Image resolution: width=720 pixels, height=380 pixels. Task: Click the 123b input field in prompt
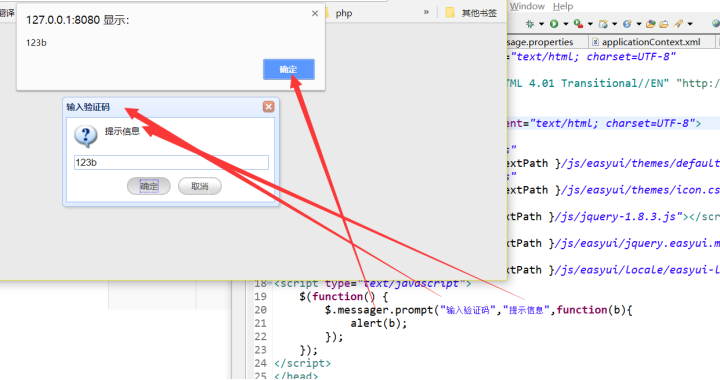coord(171,162)
